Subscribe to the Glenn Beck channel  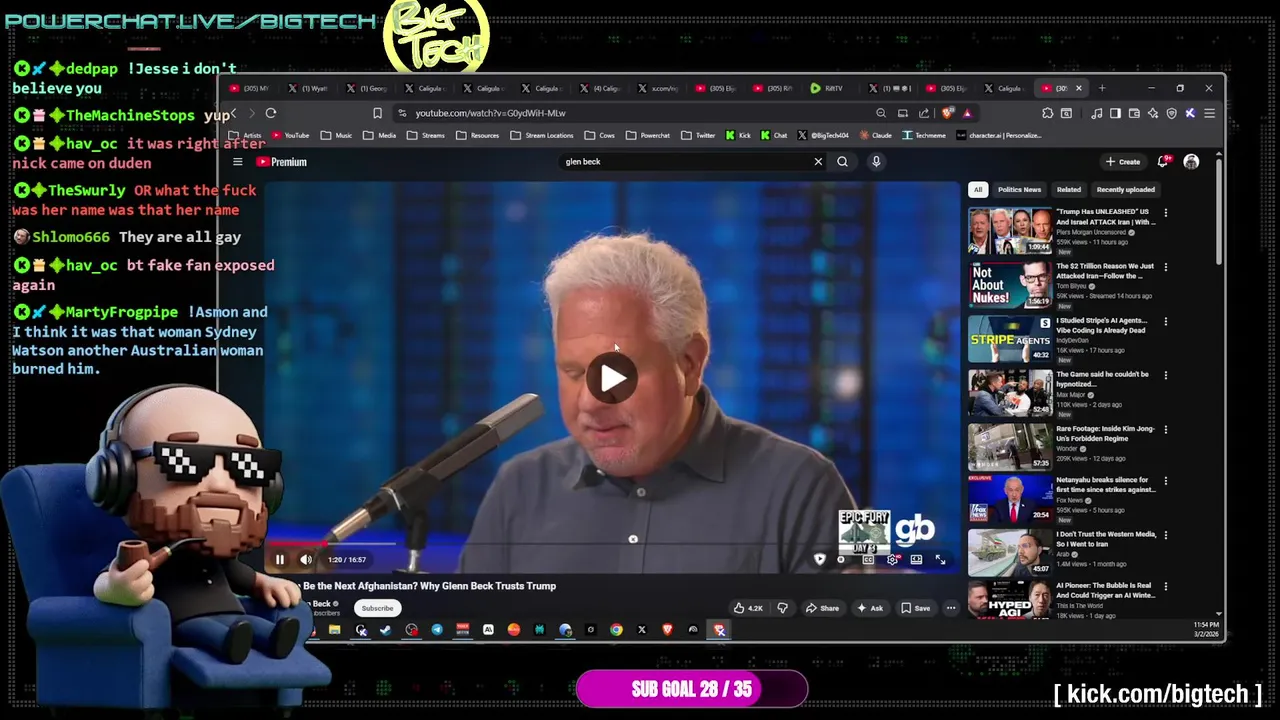tap(377, 608)
